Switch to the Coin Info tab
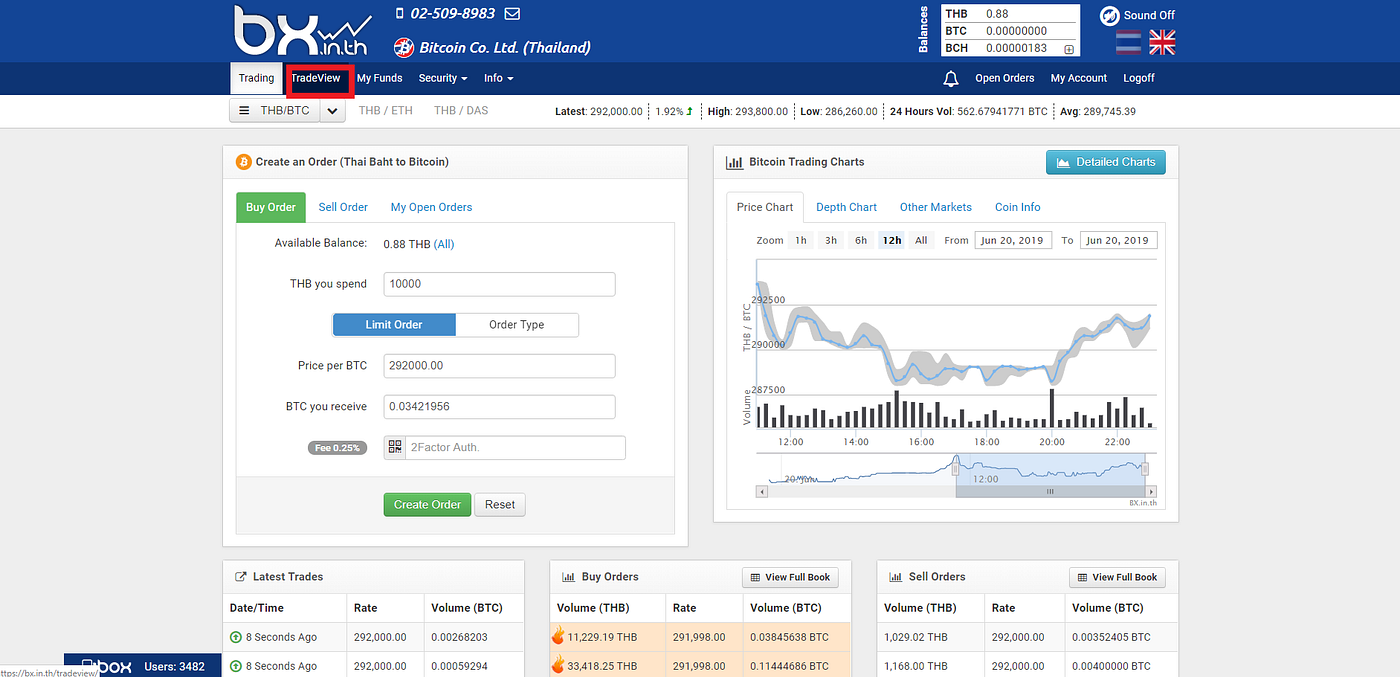This screenshot has width=1400, height=677. (x=1017, y=207)
